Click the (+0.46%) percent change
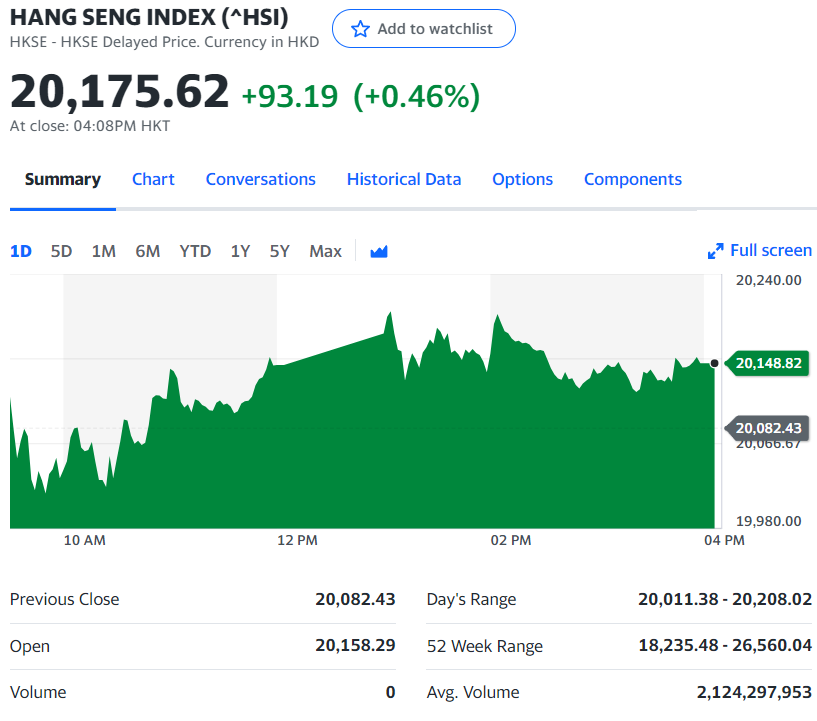The height and width of the screenshot is (721, 817). 416,96
